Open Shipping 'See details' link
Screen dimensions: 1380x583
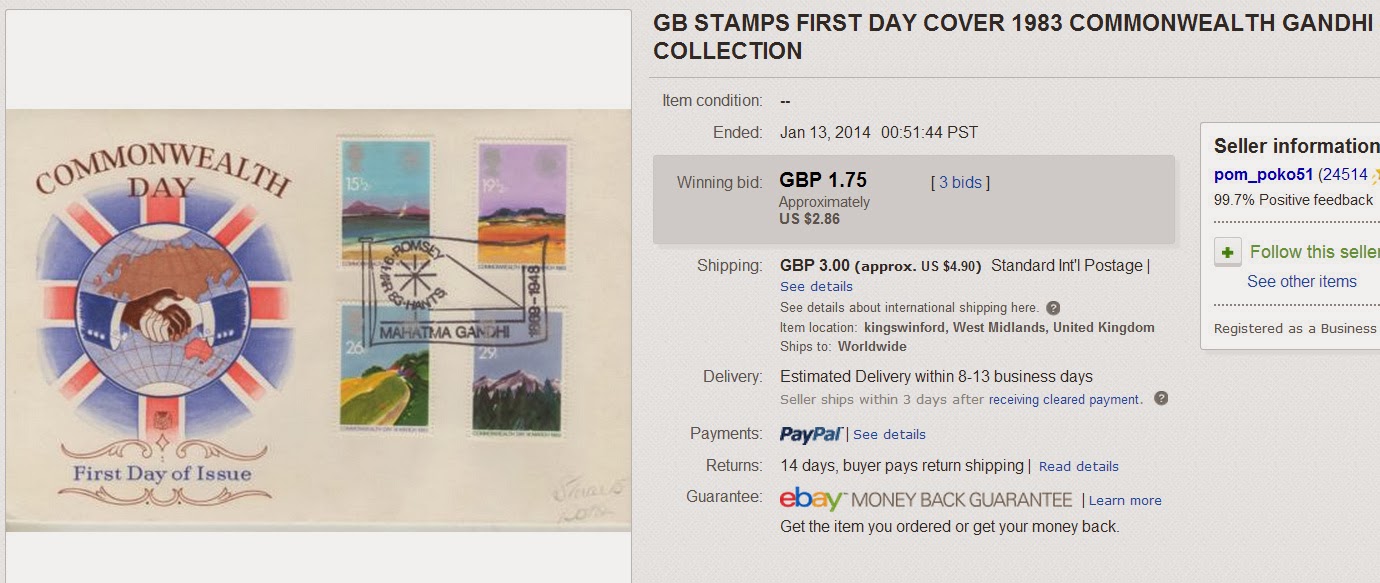pyautogui.click(x=816, y=287)
